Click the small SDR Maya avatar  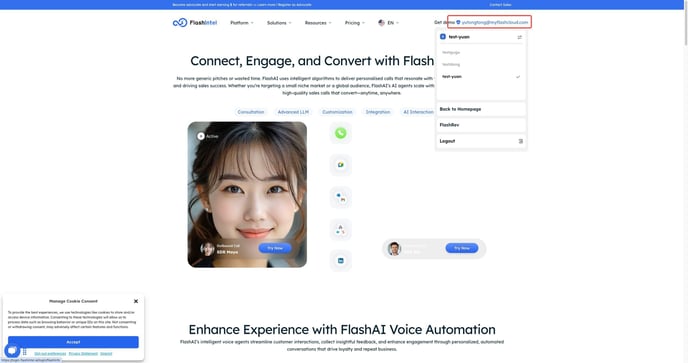(207, 249)
